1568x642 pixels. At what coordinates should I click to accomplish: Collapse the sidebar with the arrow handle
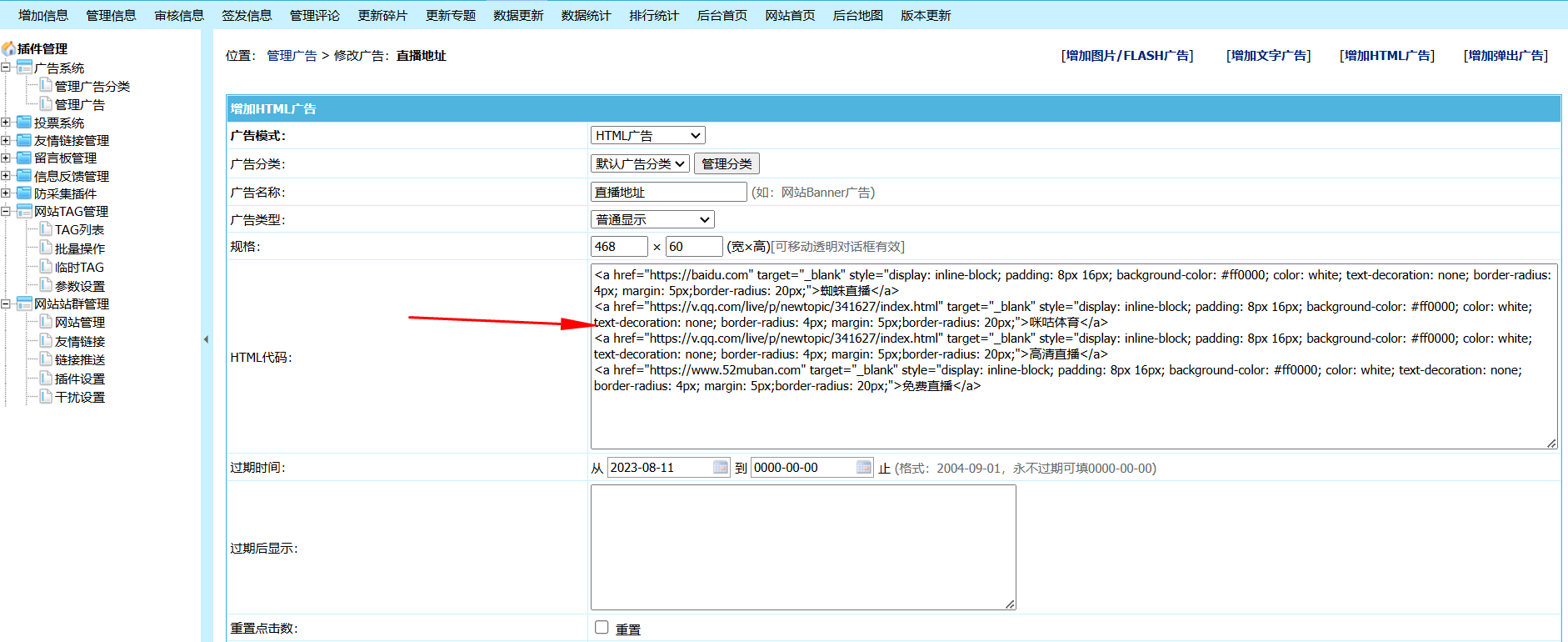click(x=206, y=339)
